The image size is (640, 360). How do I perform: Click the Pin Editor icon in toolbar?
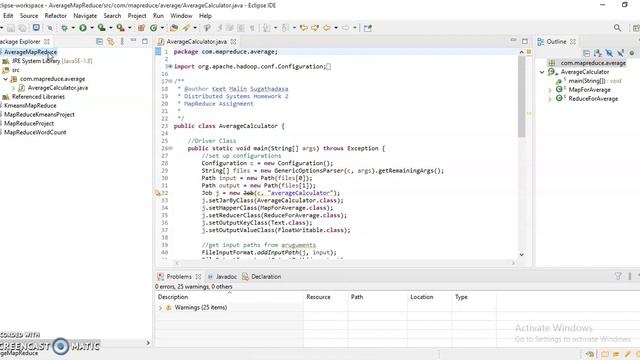pyautogui.click(x=368, y=28)
